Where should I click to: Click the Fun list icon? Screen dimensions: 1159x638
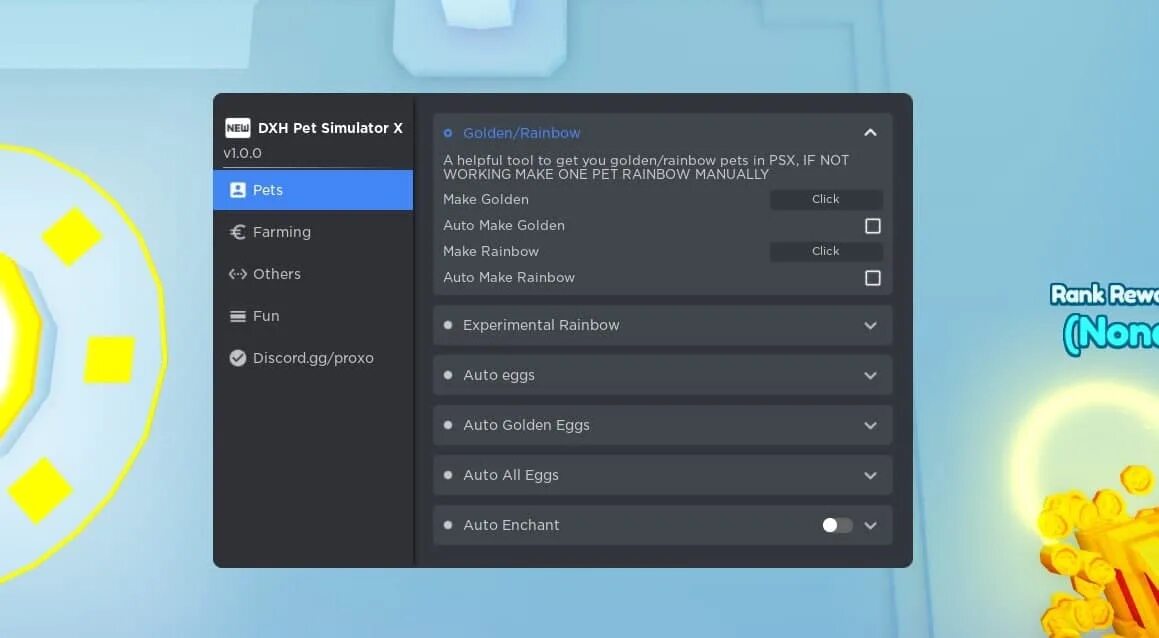click(237, 316)
